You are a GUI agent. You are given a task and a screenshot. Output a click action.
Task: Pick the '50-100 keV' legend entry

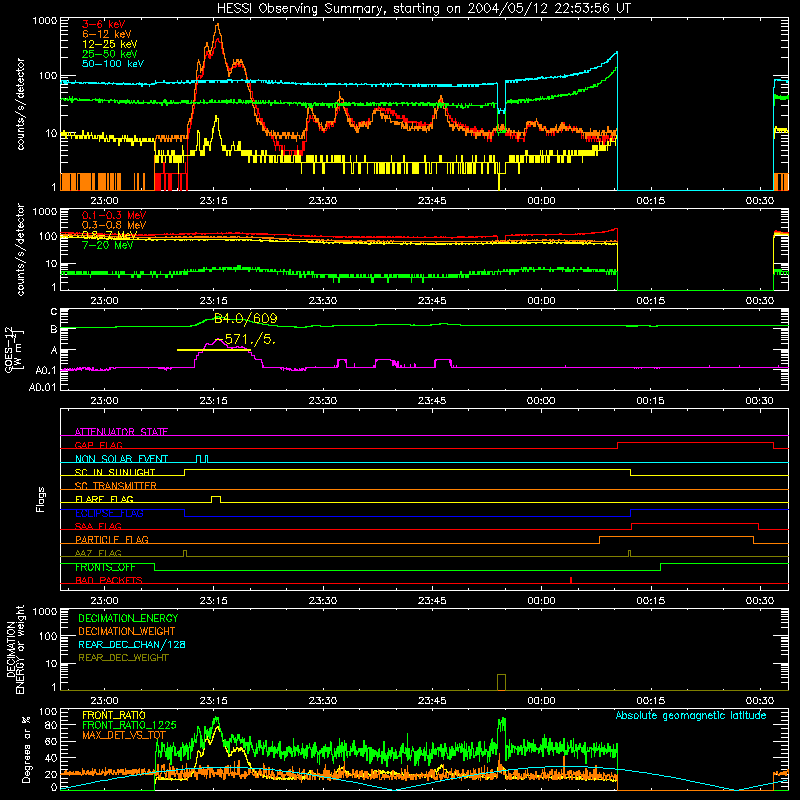[112, 64]
